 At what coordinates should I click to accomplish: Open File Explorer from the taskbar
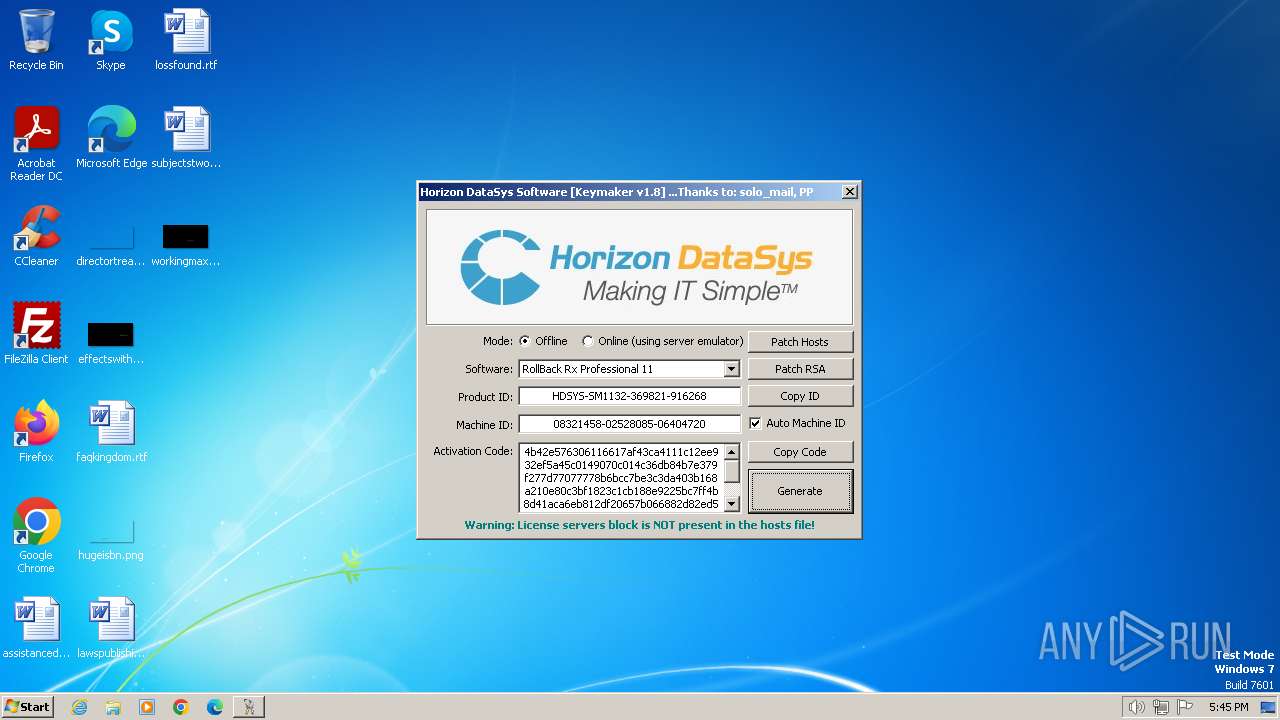pos(113,707)
